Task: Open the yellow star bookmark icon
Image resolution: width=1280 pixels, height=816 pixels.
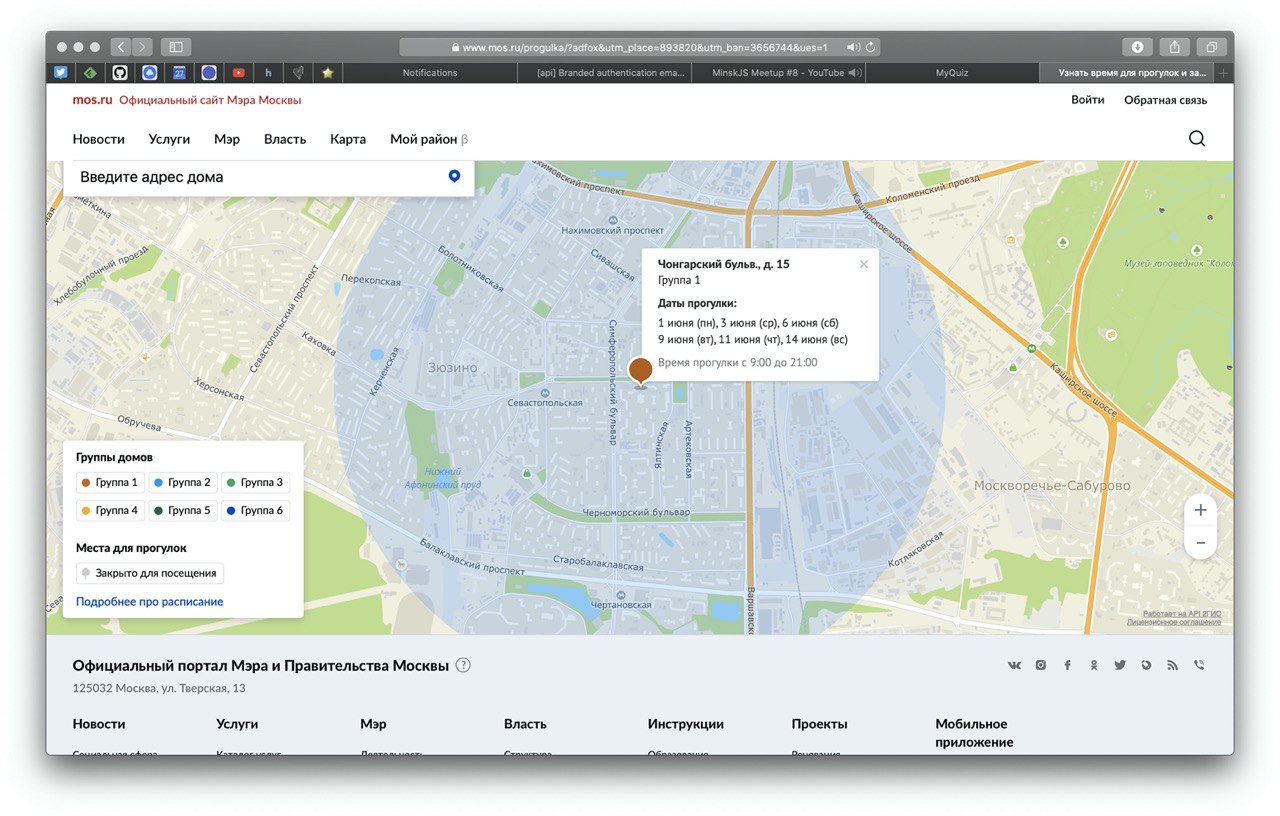Action: tap(327, 73)
